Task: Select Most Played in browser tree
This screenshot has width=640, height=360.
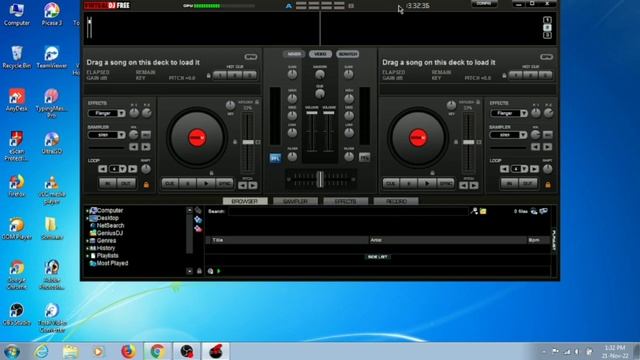Action: pos(112,263)
